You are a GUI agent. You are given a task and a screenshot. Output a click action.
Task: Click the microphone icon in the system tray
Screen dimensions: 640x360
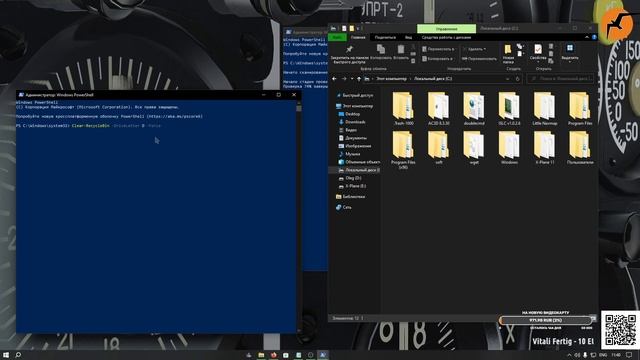[x=585, y=355]
